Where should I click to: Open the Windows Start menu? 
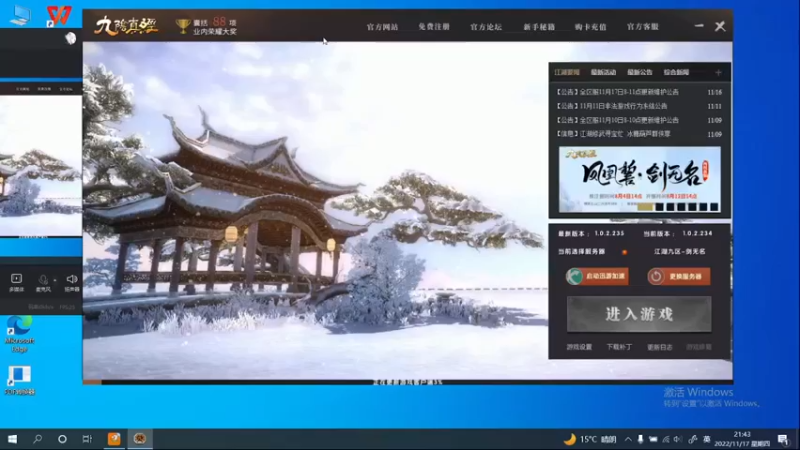tap(12, 439)
